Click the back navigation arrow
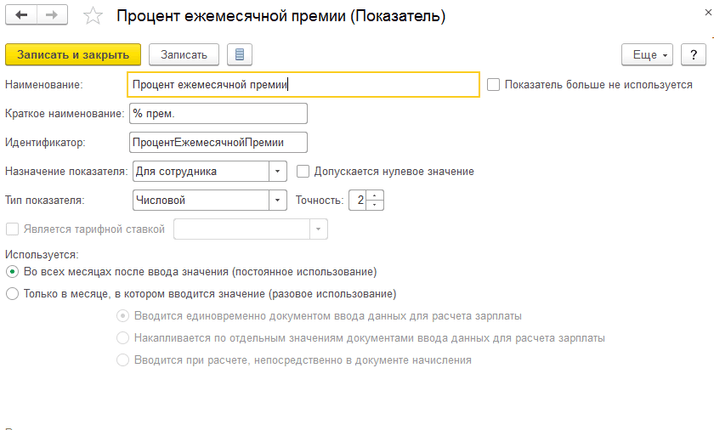Screen dimensions: 714x430 (x=21, y=16)
